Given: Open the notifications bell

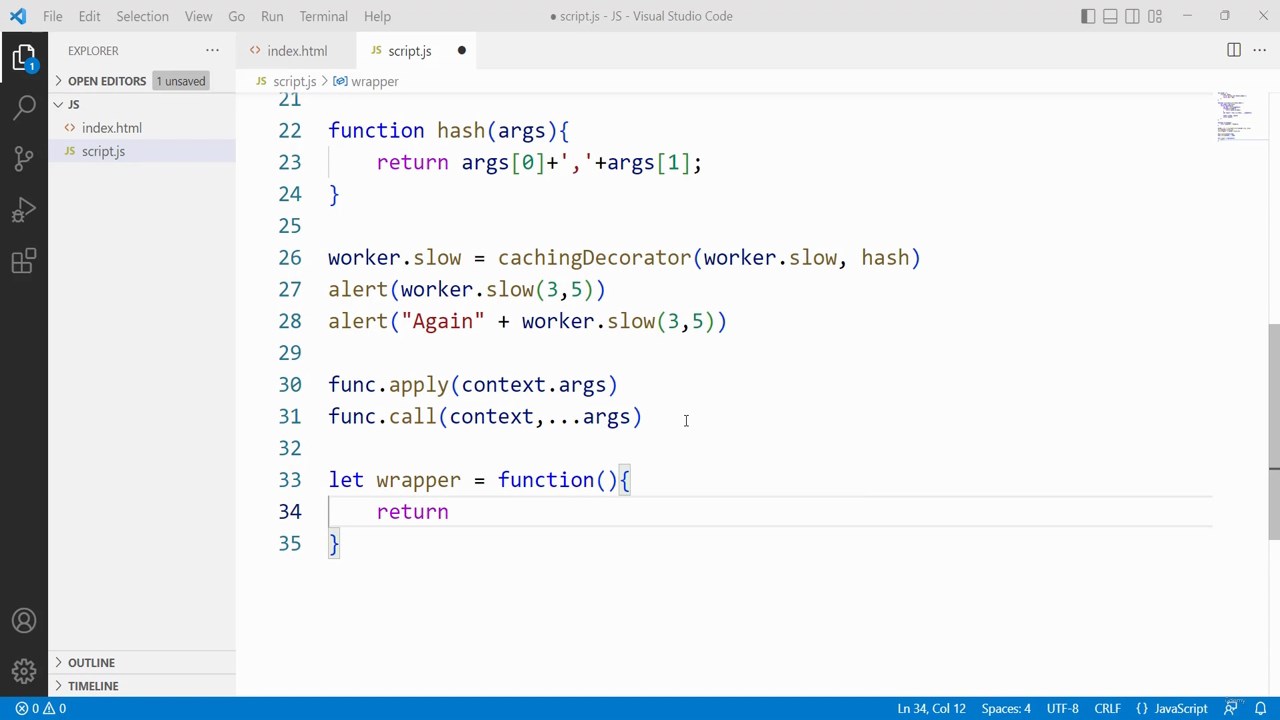Looking at the screenshot, I should pyautogui.click(x=1260, y=708).
